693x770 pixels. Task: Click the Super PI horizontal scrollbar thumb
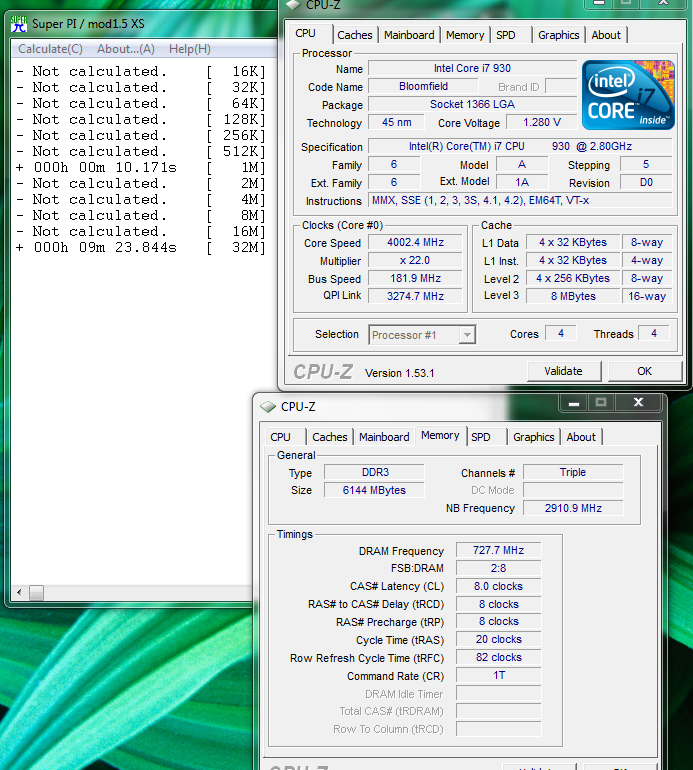pyautogui.click(x=36, y=593)
